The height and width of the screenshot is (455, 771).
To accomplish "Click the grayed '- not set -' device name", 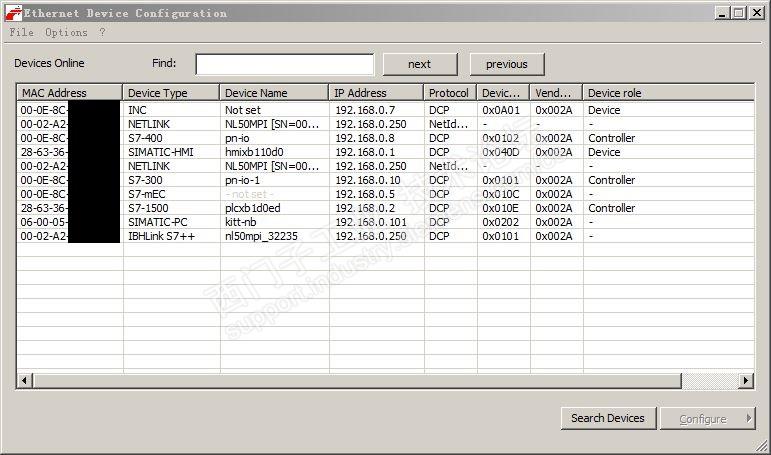I will [249, 194].
